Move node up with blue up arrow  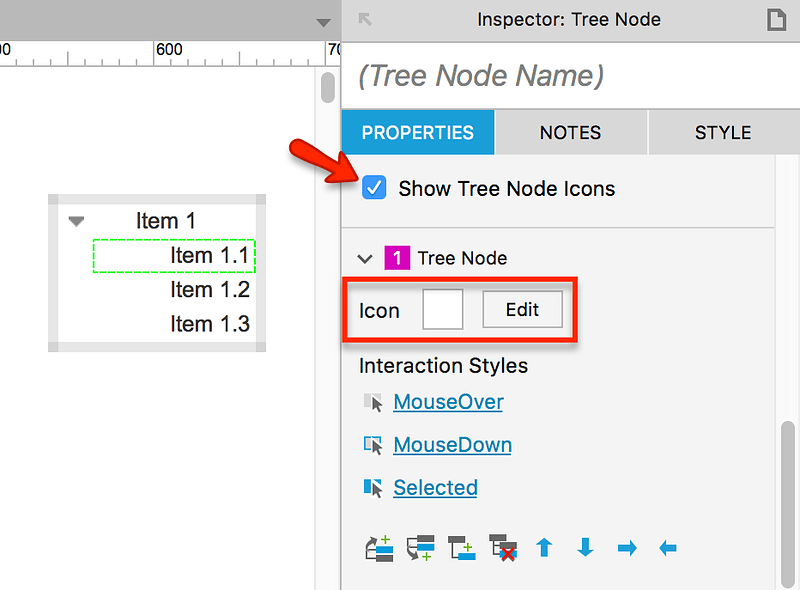tap(544, 548)
